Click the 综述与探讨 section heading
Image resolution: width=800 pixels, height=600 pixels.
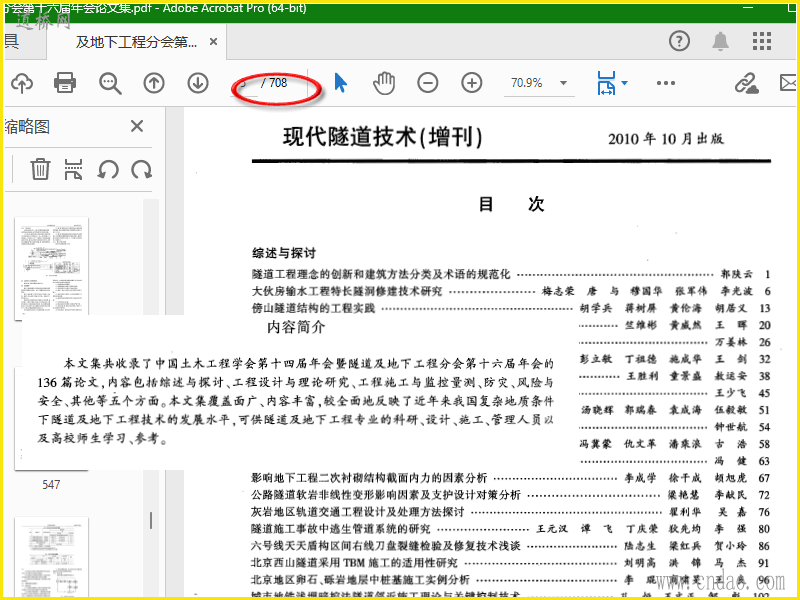coord(284,253)
